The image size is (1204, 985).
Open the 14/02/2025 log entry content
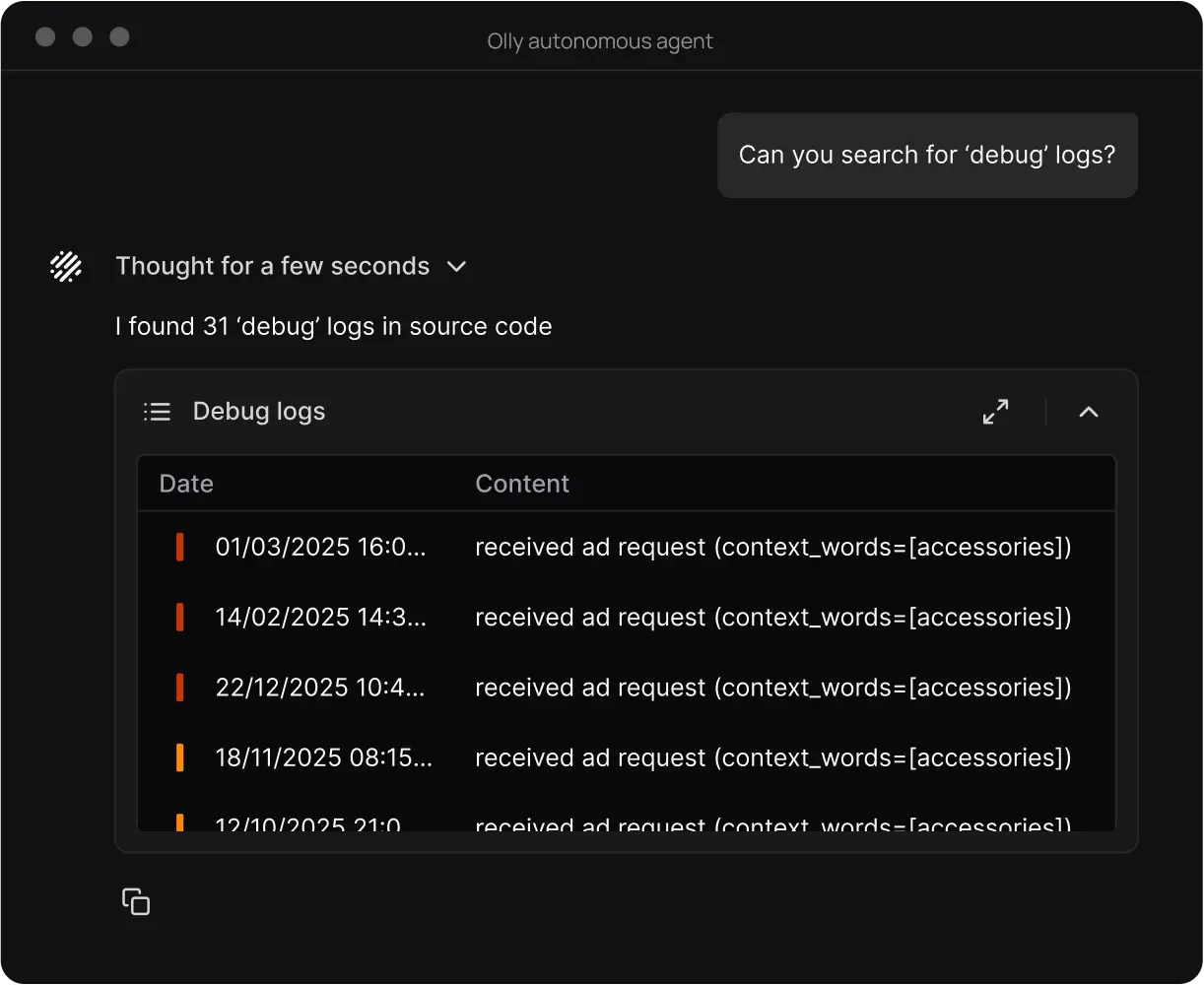click(x=772, y=618)
